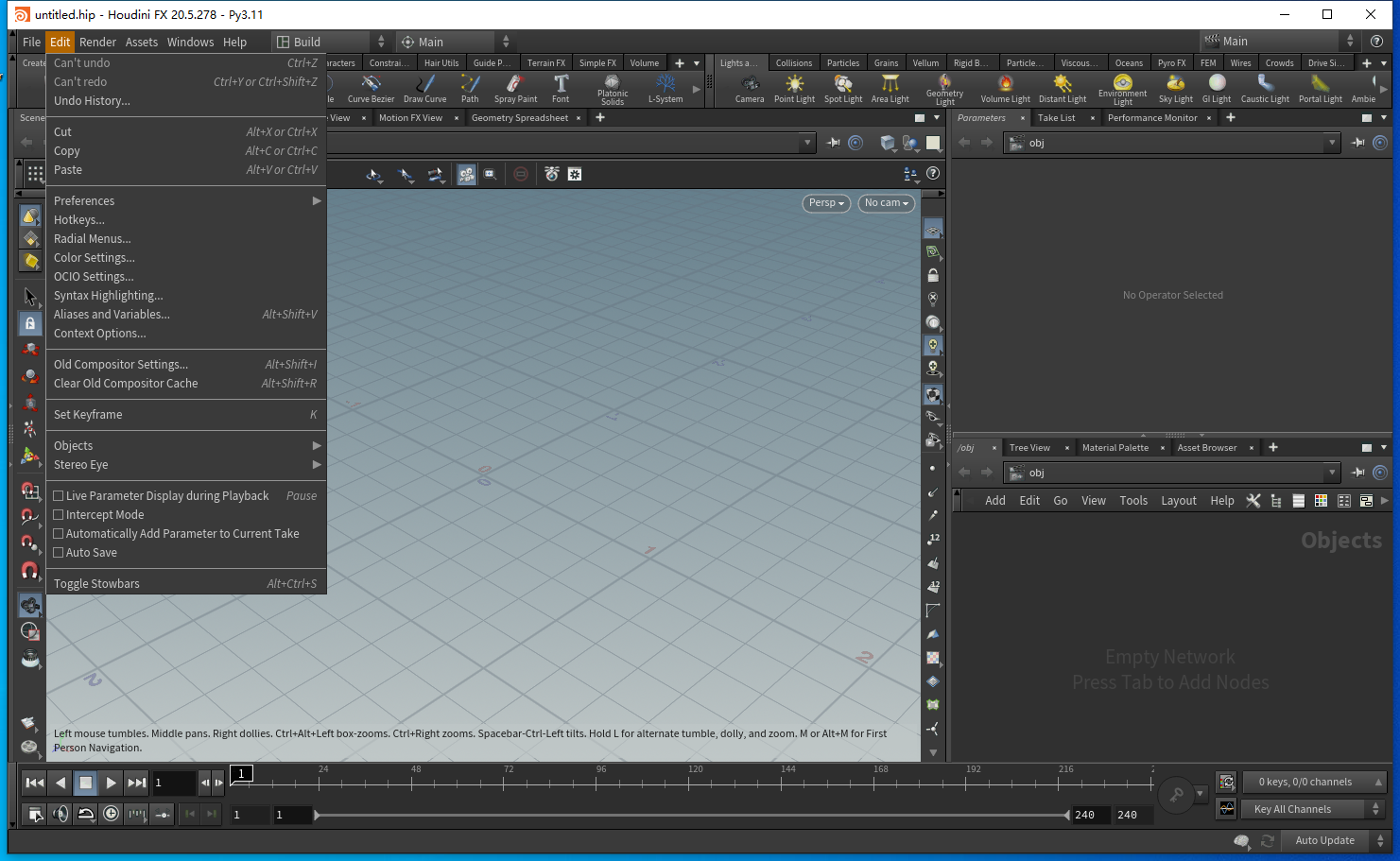
Task: Toggle the pin on Parameters pane
Action: pos(1357,143)
